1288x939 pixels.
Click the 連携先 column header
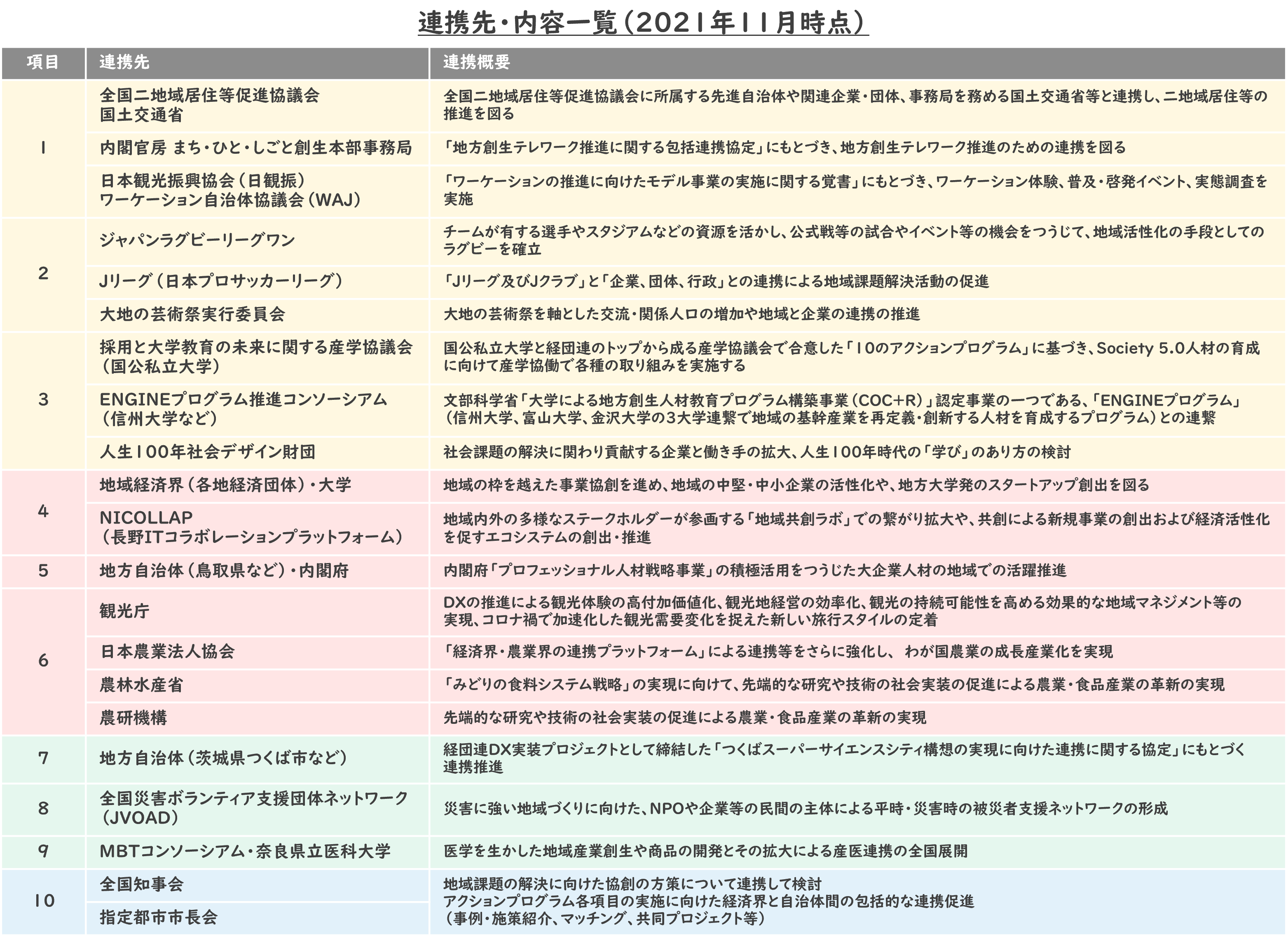pos(124,63)
